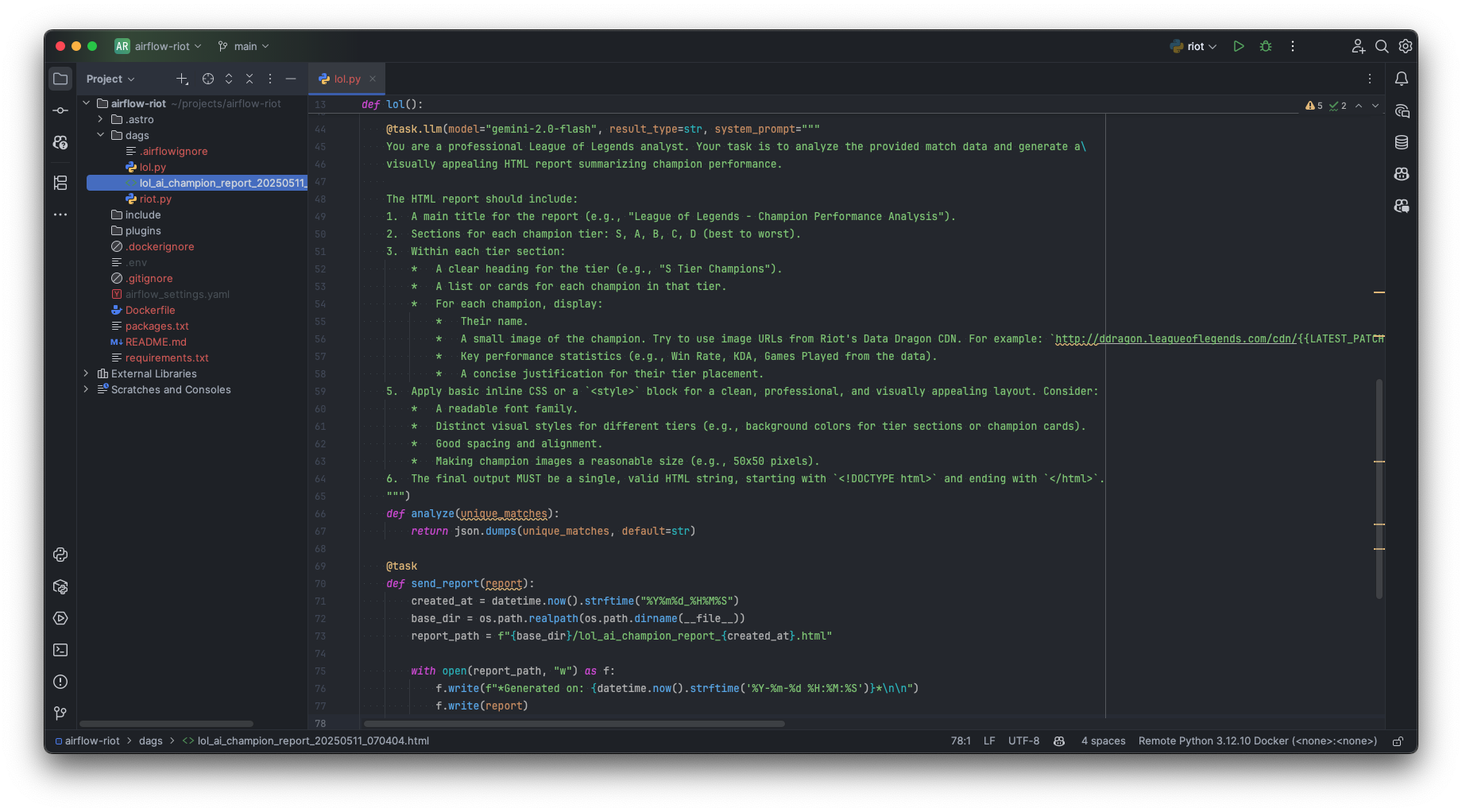This screenshot has width=1462, height=812.
Task: Click the Debug bug icon
Action: pyautogui.click(x=1266, y=47)
